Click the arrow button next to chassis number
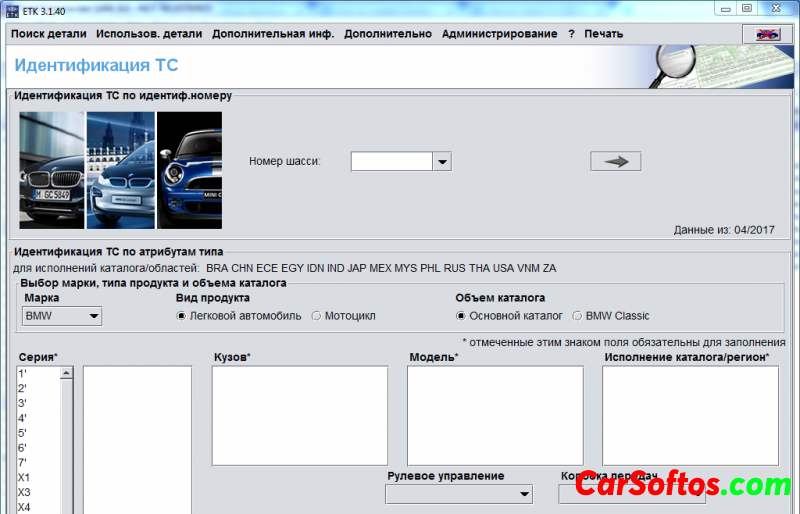800x514 pixels. 615,161
